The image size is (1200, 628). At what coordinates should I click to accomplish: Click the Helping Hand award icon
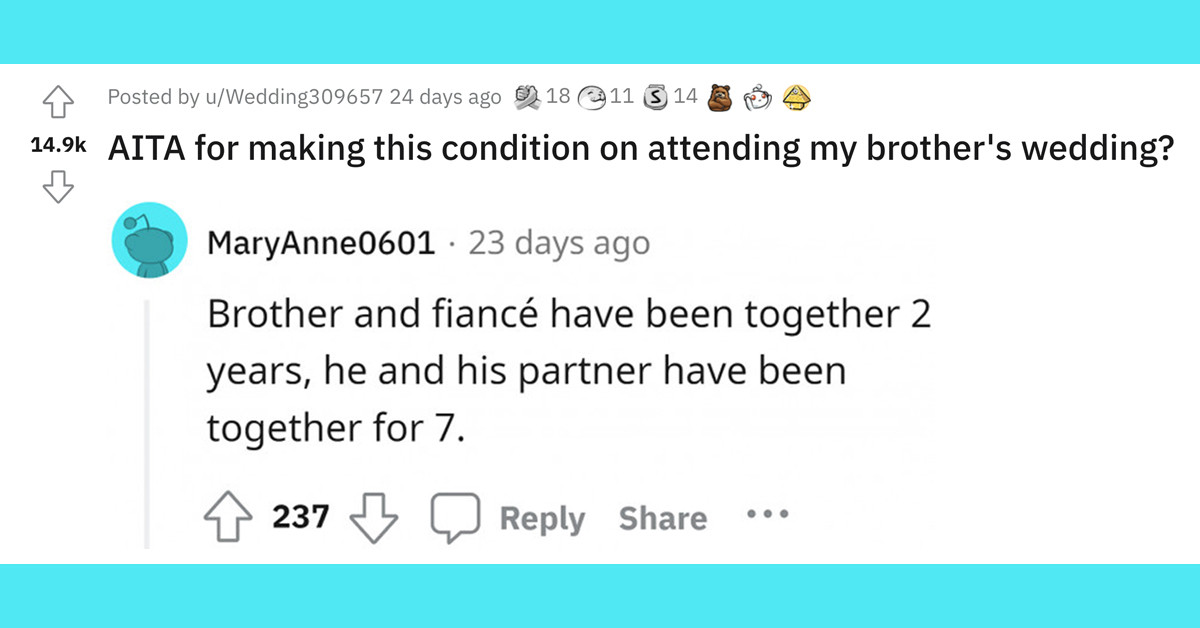526,96
